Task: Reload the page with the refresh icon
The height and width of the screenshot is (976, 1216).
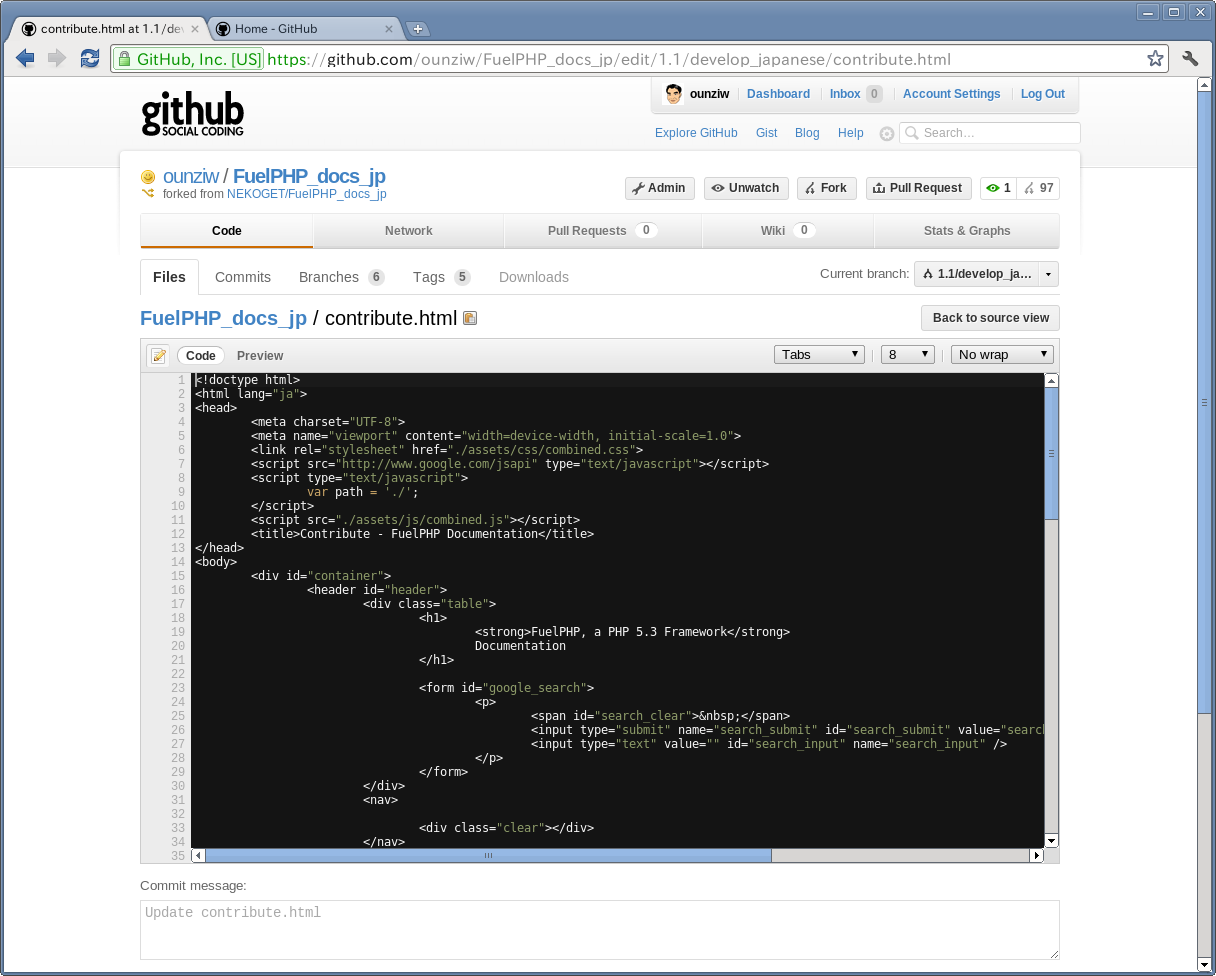Action: click(x=90, y=59)
